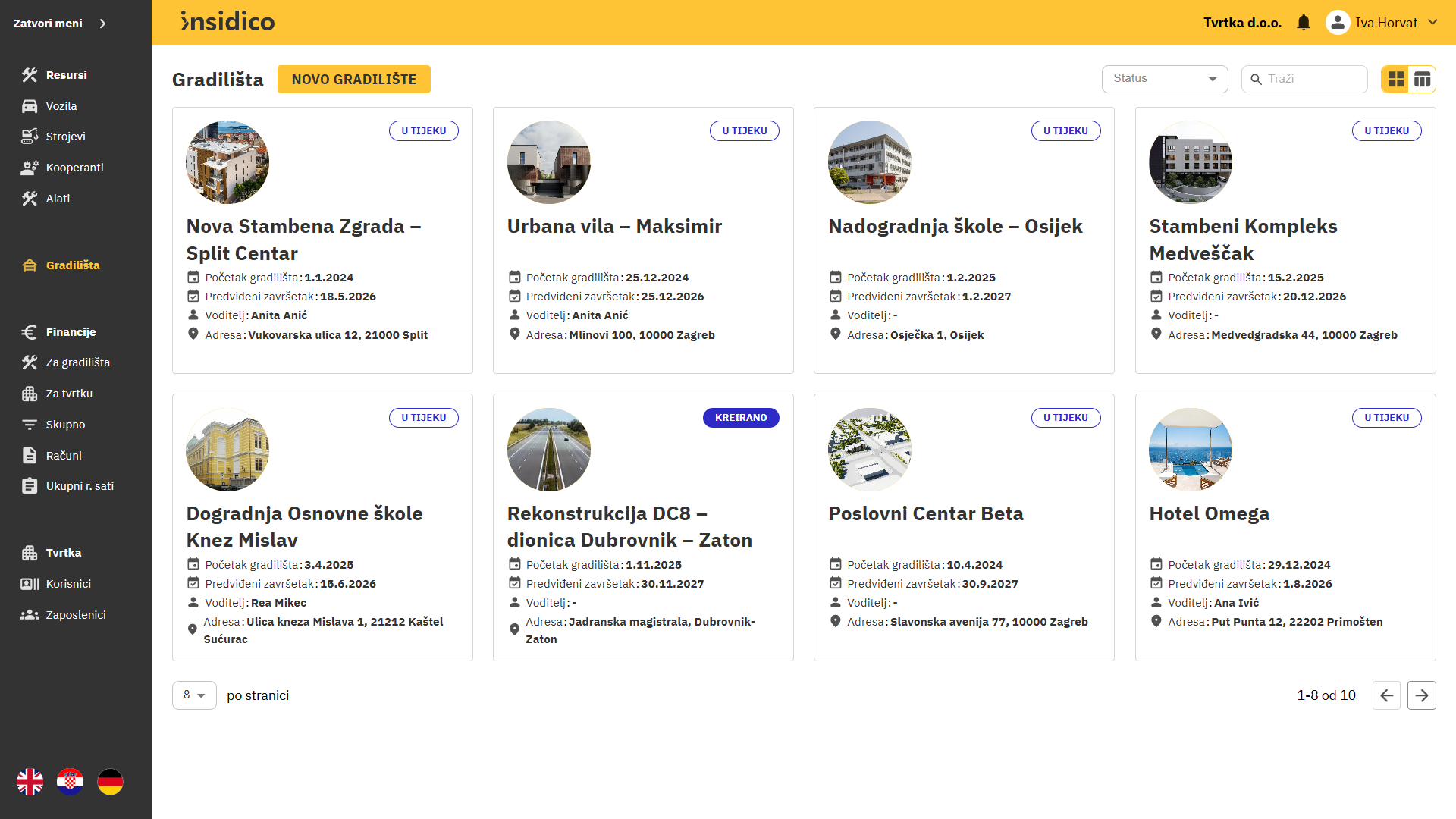Open the Vozila sidebar item
This screenshot has height=819, width=1456.
61,106
